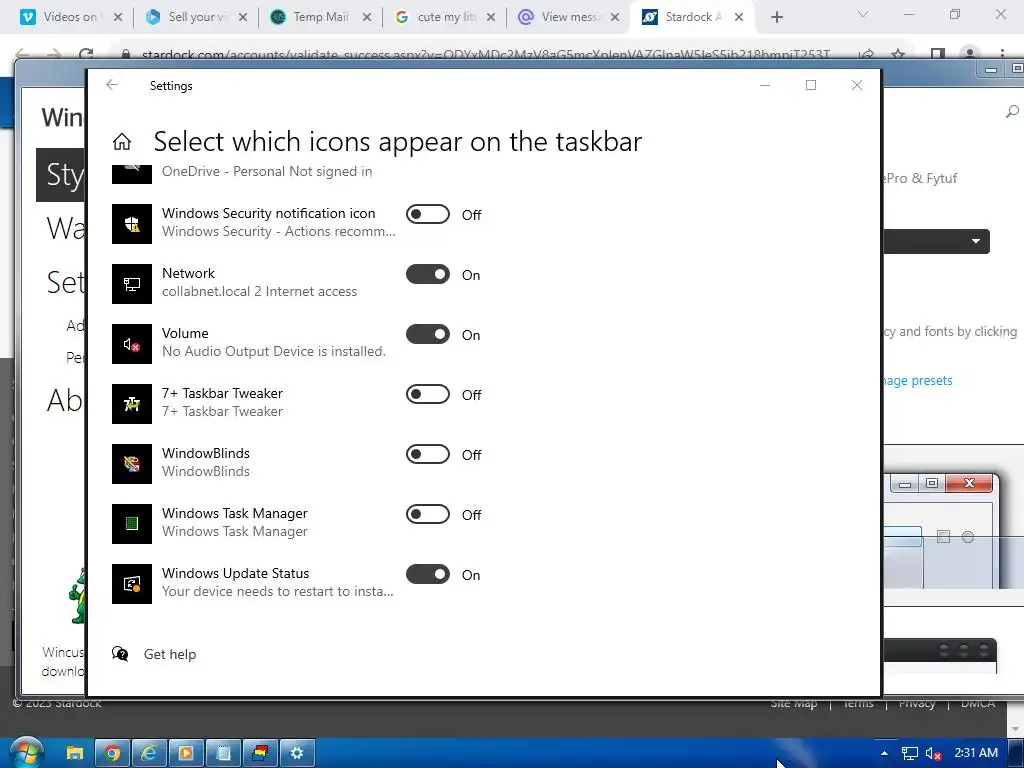Click the Network row icon
Viewport: 1024px width, 768px height.
132,283
